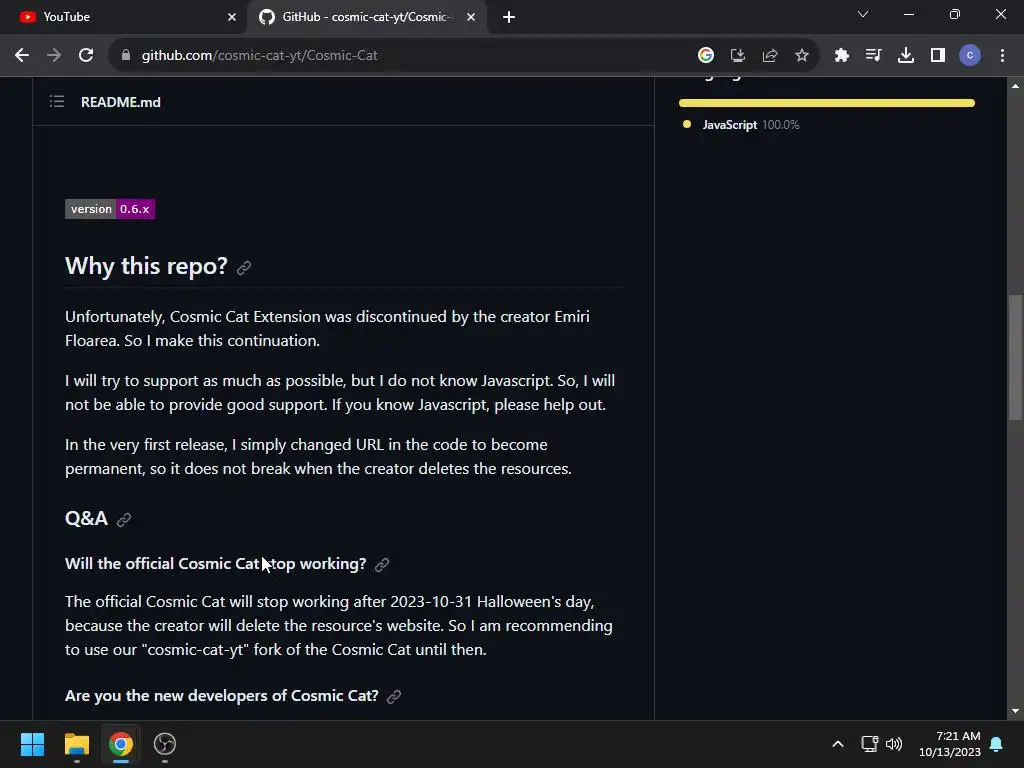Viewport: 1024px width, 768px height.
Task: Click Chrome icon in taskbar
Action: (121, 744)
